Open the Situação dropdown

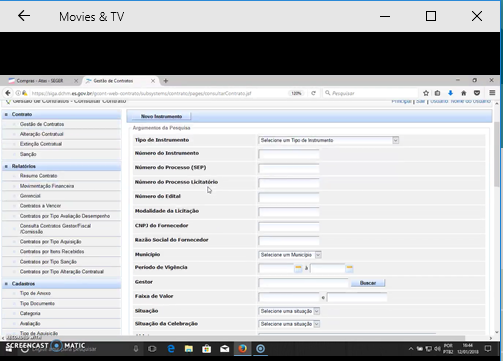[x=289, y=311]
